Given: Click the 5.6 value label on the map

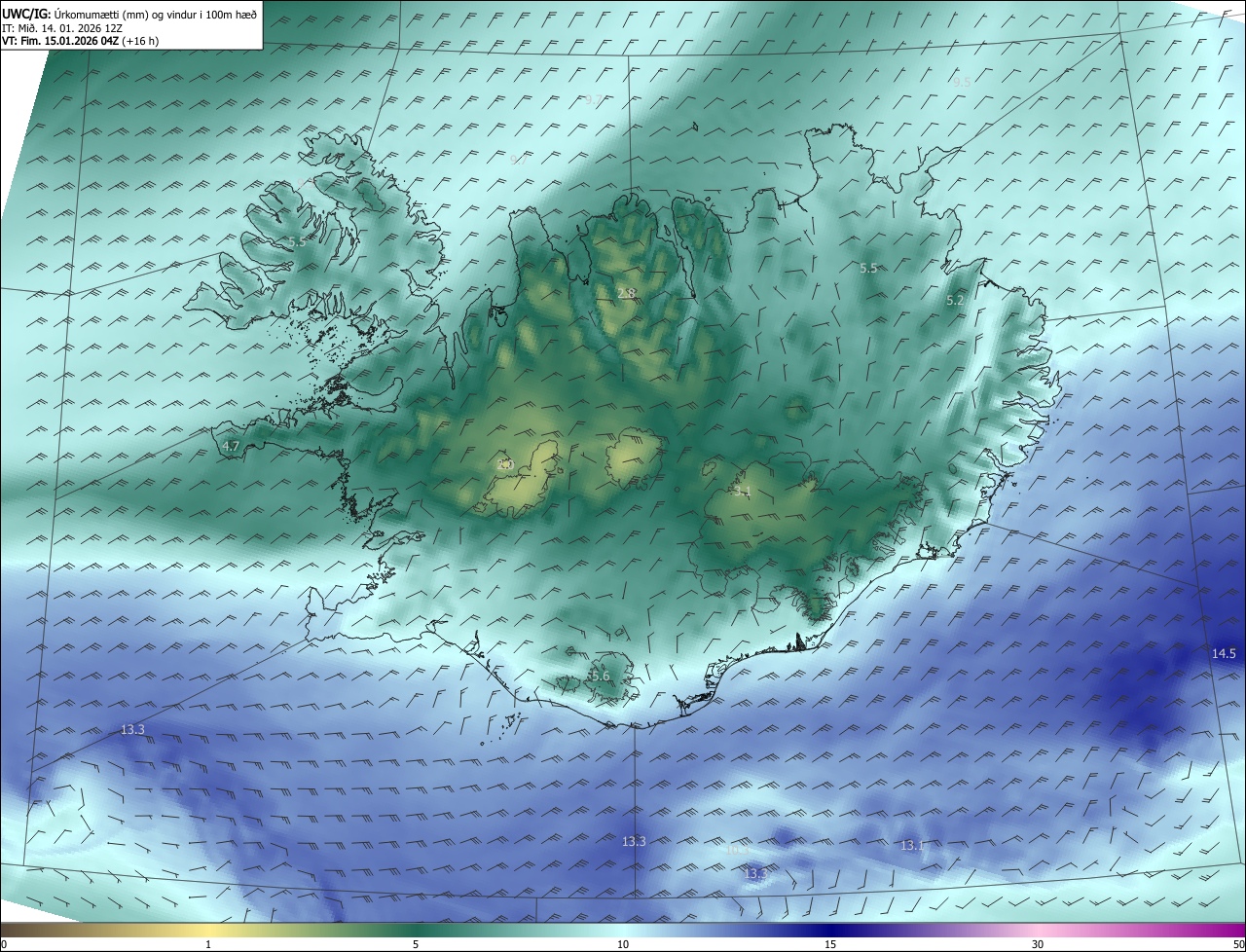Looking at the screenshot, I should pos(600,676).
